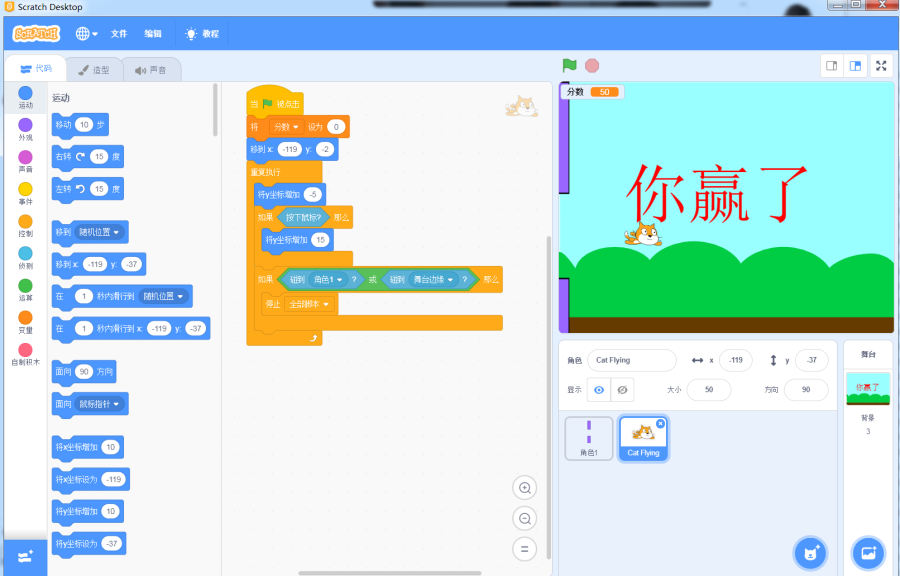Delete the Cat Flying sprite with its X

point(660,424)
